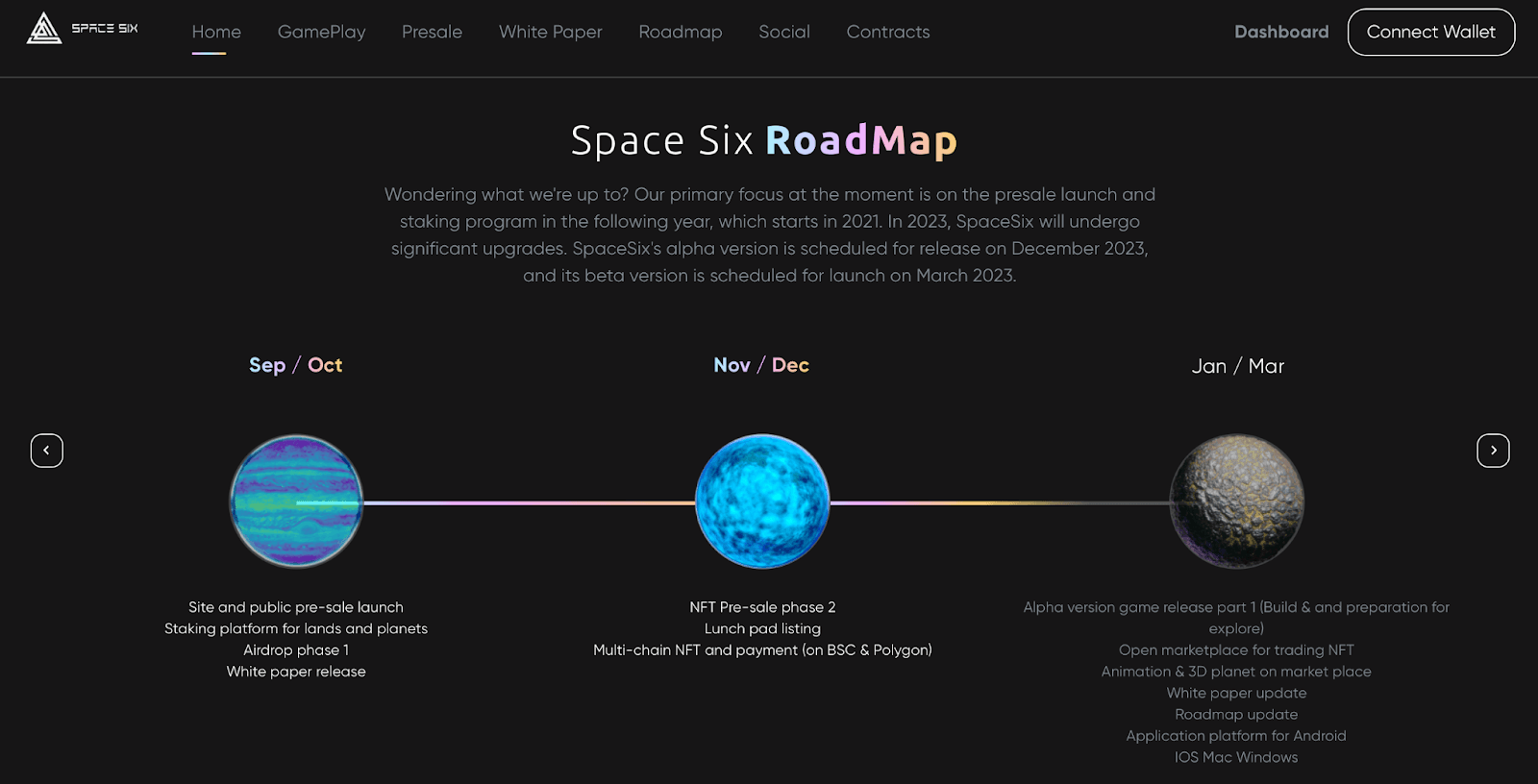The image size is (1538, 784).
Task: Click the Jan / Mar heading
Action: [x=1237, y=366]
